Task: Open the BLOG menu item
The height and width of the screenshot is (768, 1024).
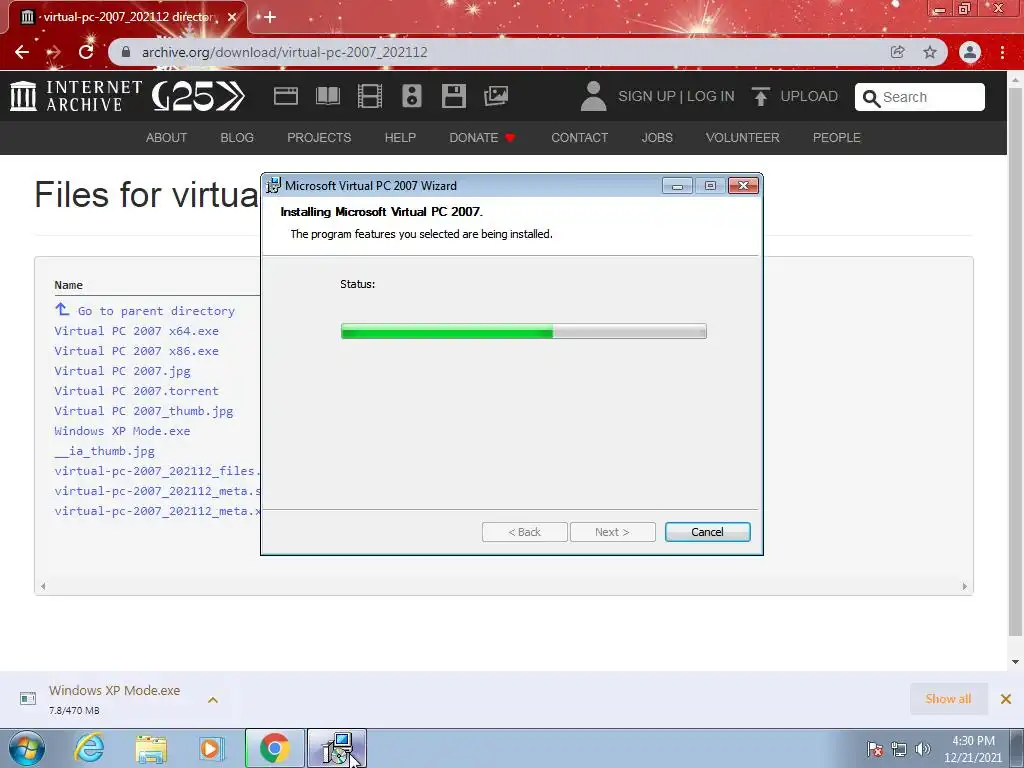Action: coord(237,138)
